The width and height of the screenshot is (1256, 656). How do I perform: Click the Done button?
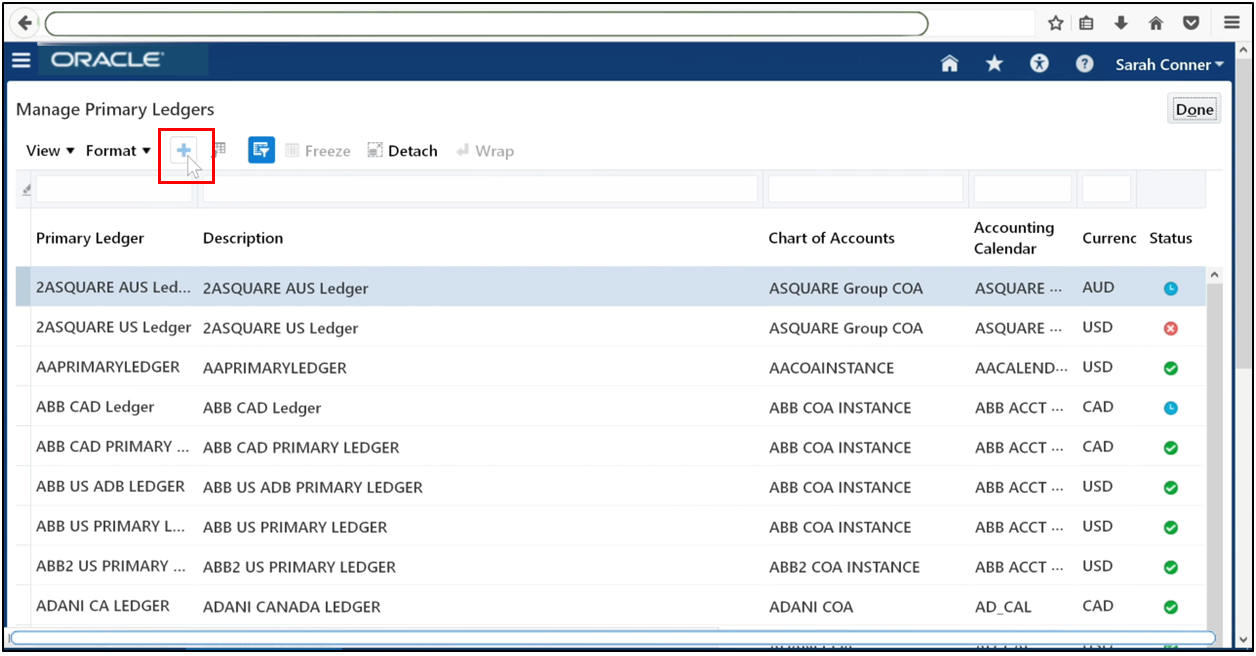point(1194,109)
